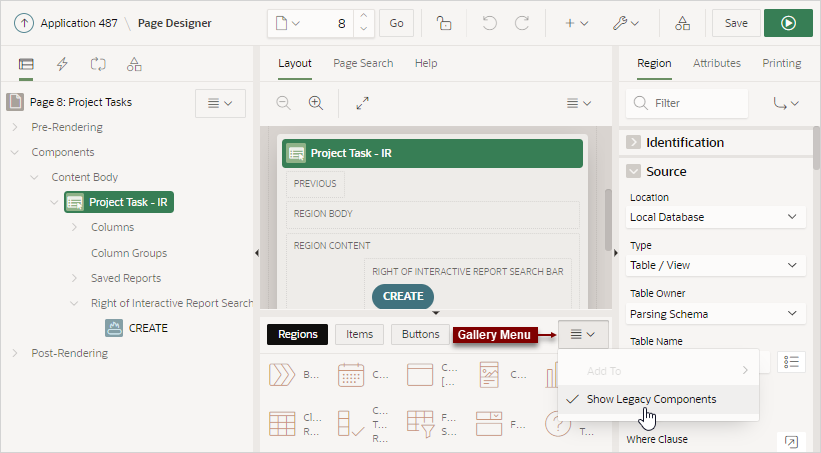The image size is (821, 453).
Task: Open the Location Local Database dropdown
Action: click(715, 217)
